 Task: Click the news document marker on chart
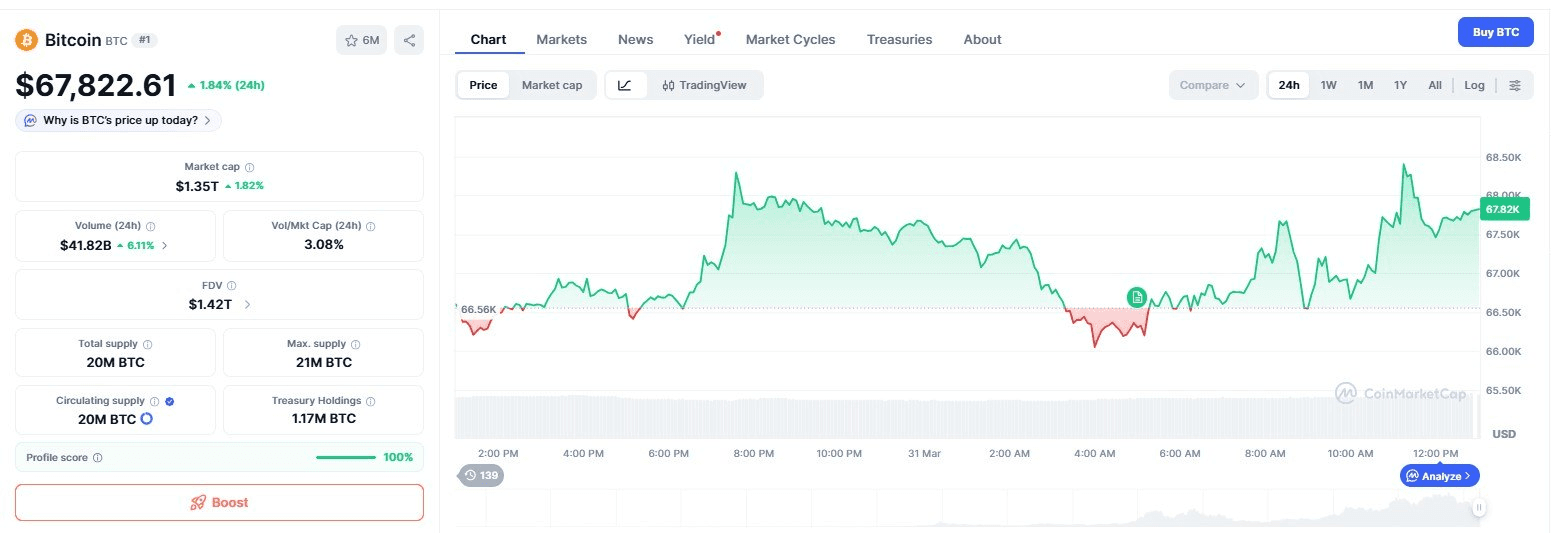(1137, 297)
